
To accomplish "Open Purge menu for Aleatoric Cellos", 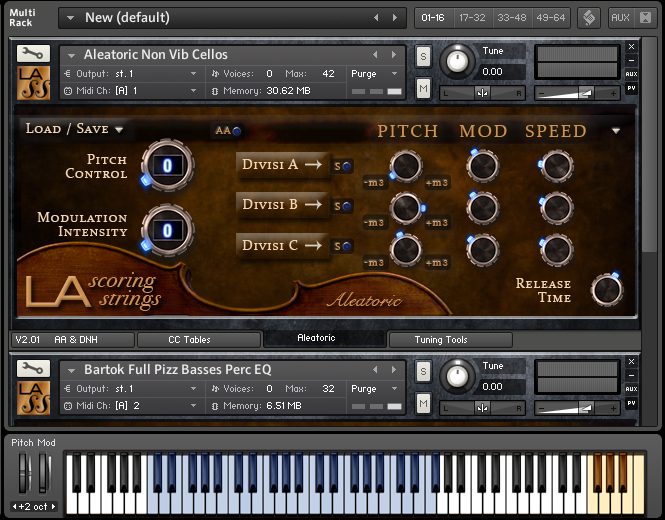I will [374, 74].
